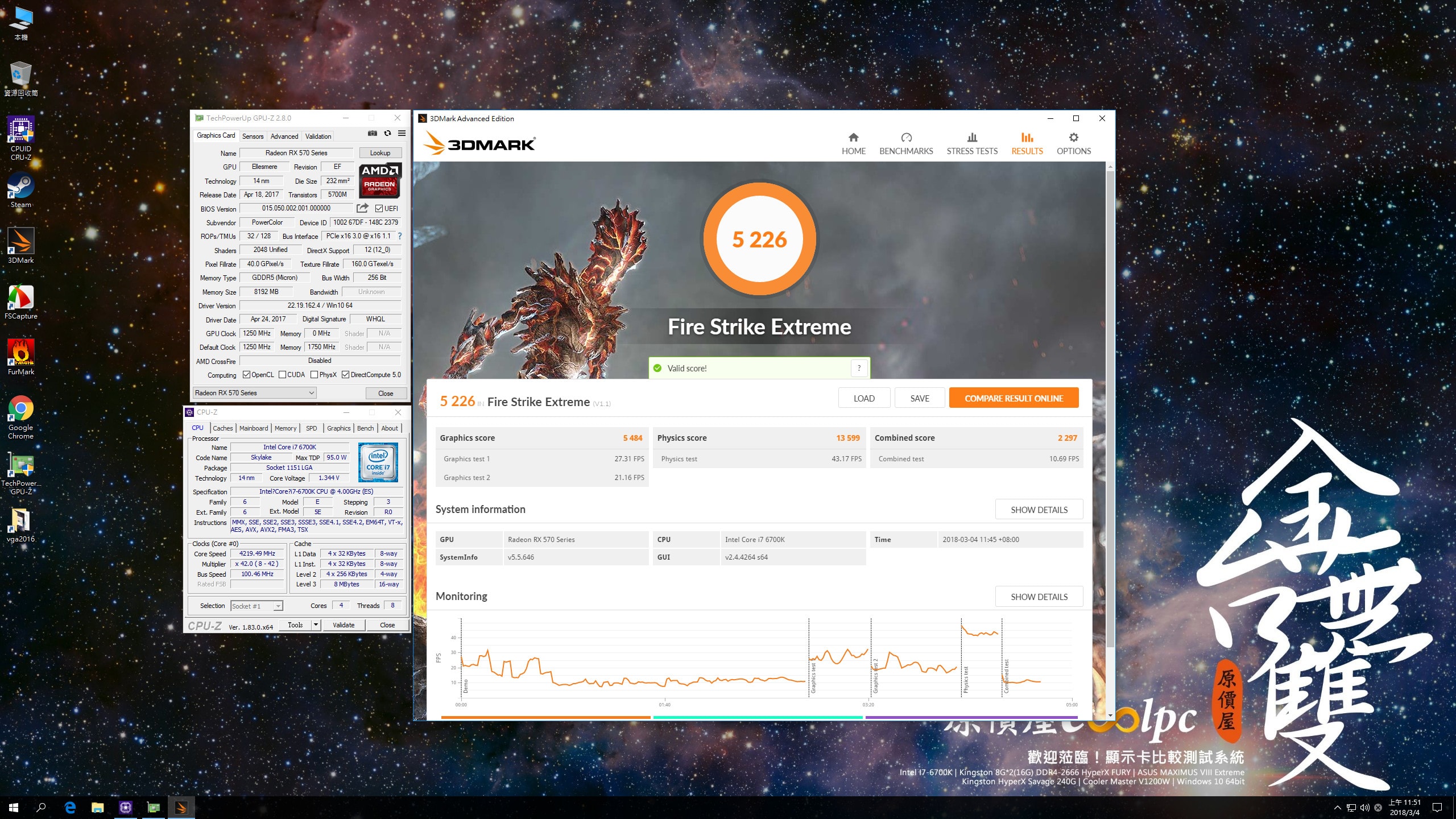Select the FSCapture desktop icon
Image resolution: width=1456 pixels, height=819 pixels.
(20, 301)
